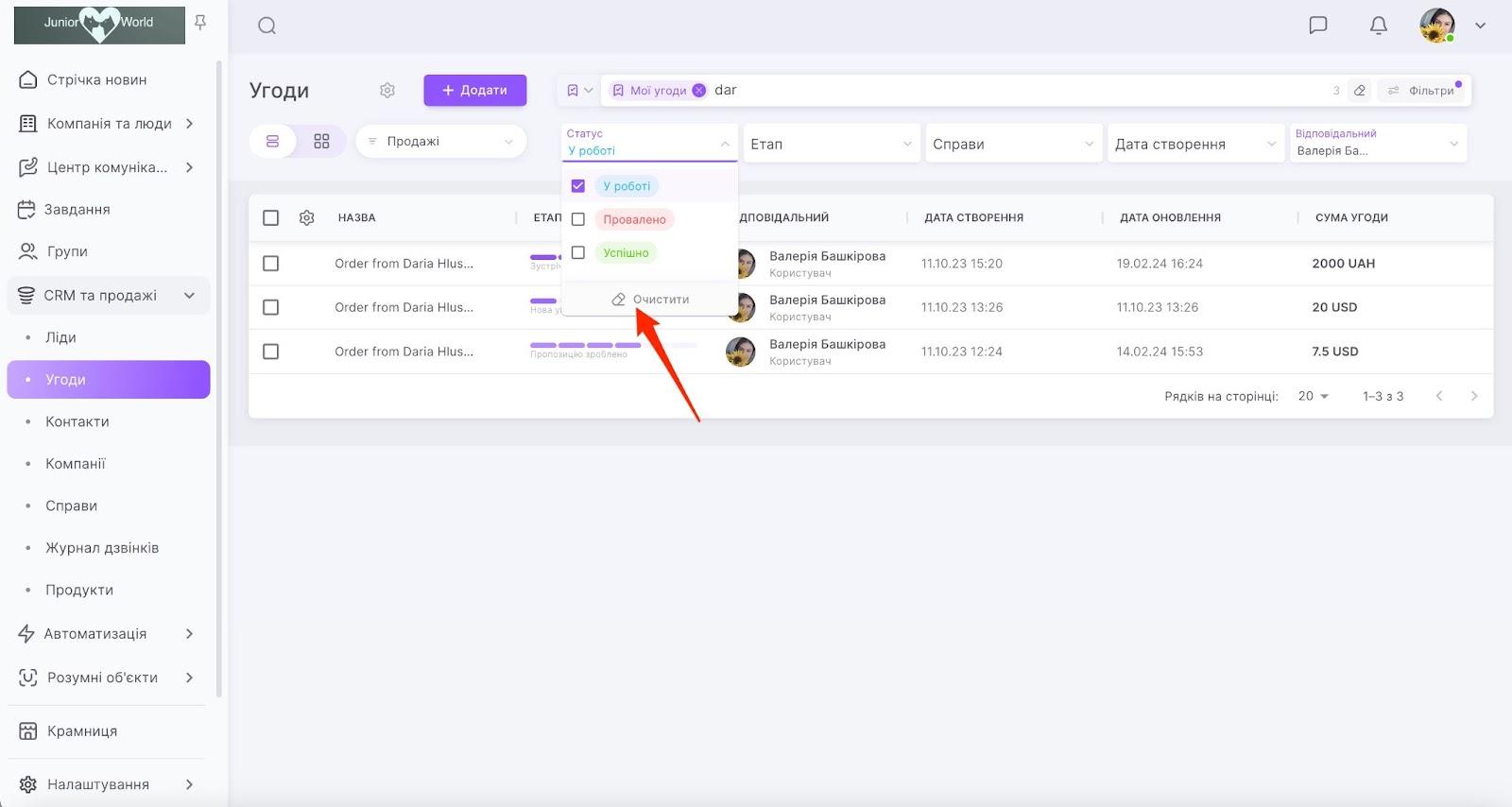Remove the Мої угоди filter chip

coord(698,91)
